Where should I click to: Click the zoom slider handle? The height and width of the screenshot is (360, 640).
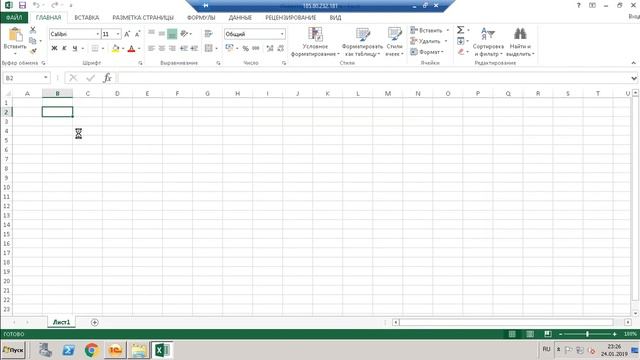(x=587, y=334)
